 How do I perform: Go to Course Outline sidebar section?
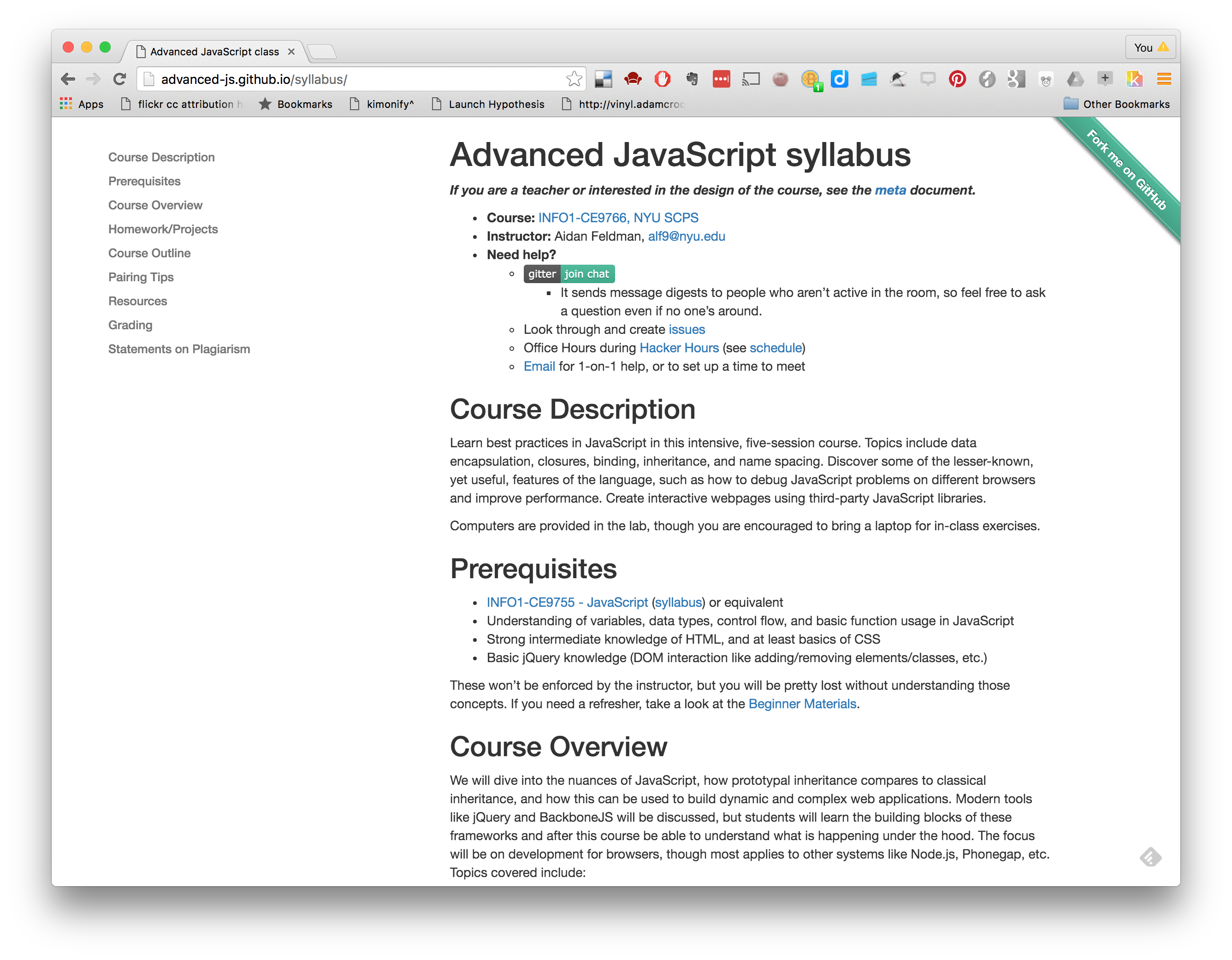click(149, 253)
